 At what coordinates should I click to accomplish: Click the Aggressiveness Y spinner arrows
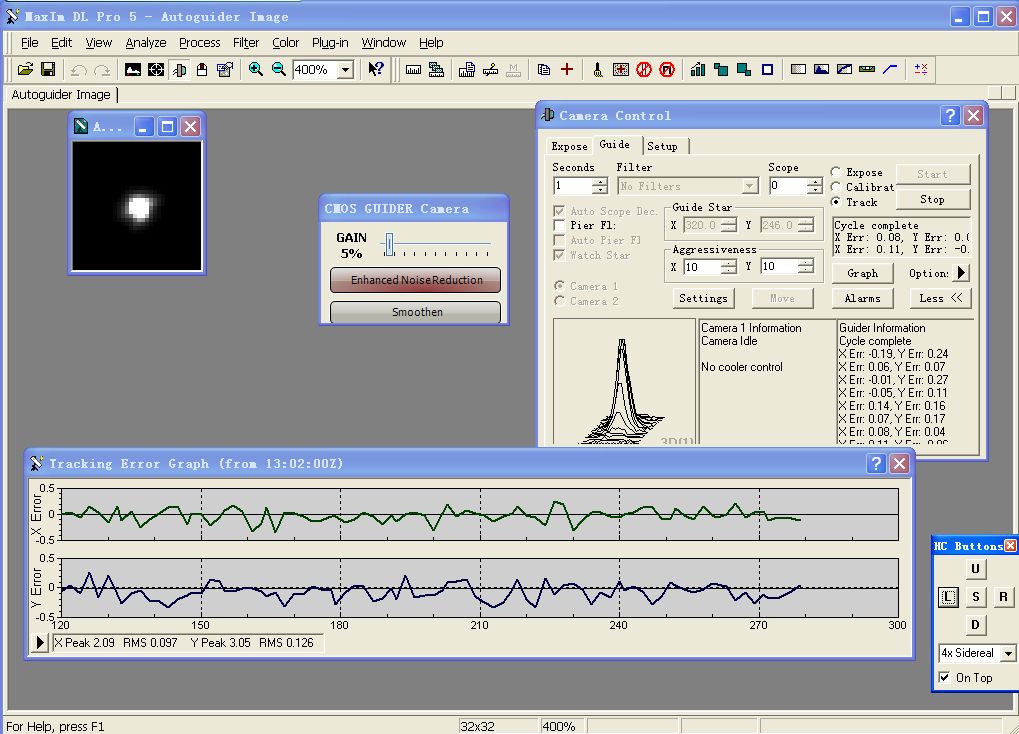click(x=806, y=267)
